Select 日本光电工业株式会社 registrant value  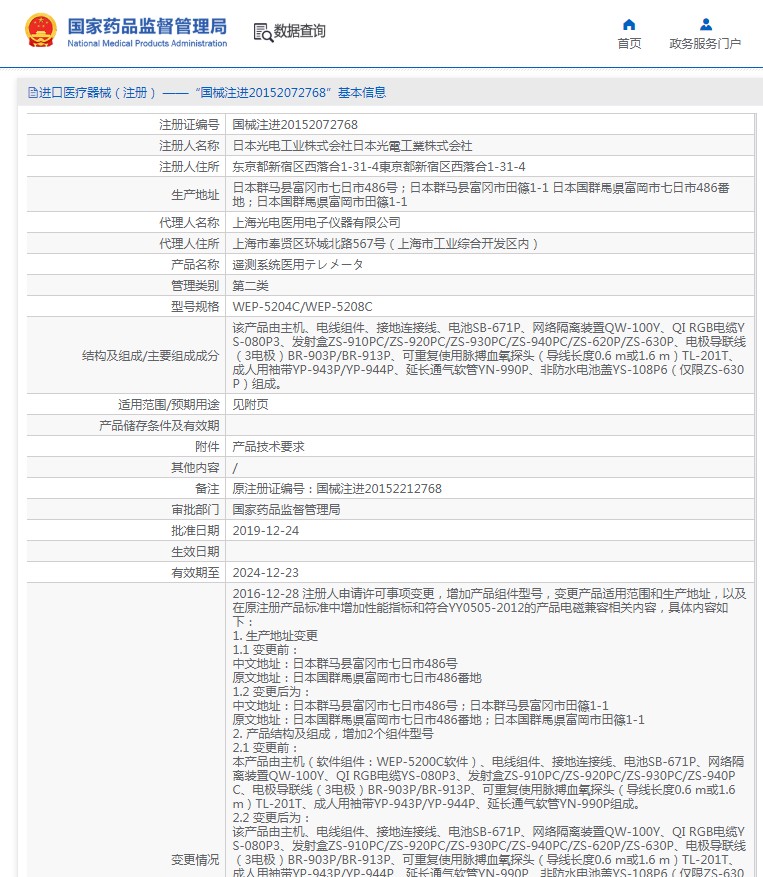pyautogui.click(x=352, y=146)
